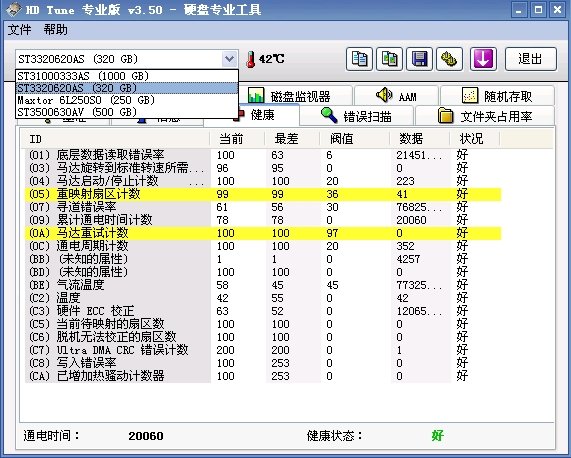
Task: Maximize the HD Tune window
Action: (538, 10)
